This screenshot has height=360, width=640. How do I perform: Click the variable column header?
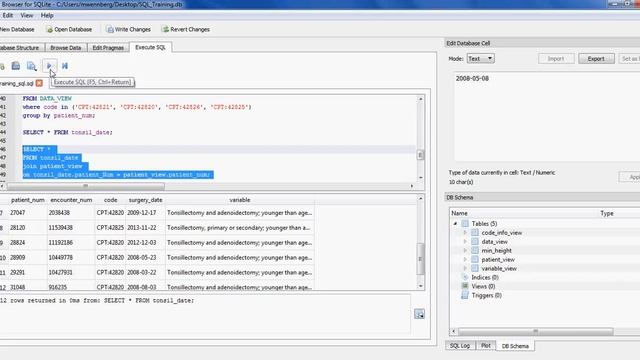(x=240, y=200)
